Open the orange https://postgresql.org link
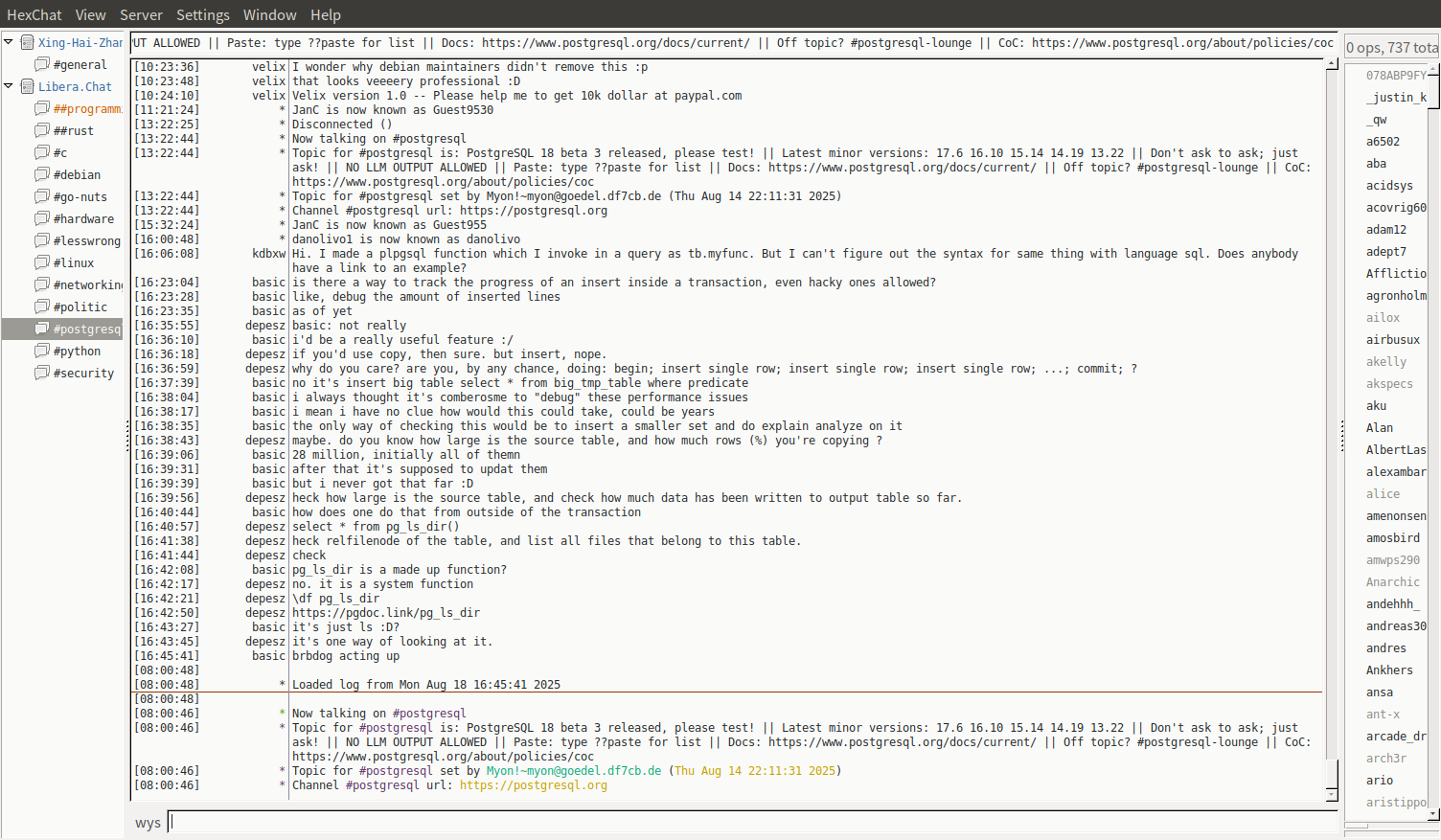This screenshot has width=1441, height=840. 534,785
